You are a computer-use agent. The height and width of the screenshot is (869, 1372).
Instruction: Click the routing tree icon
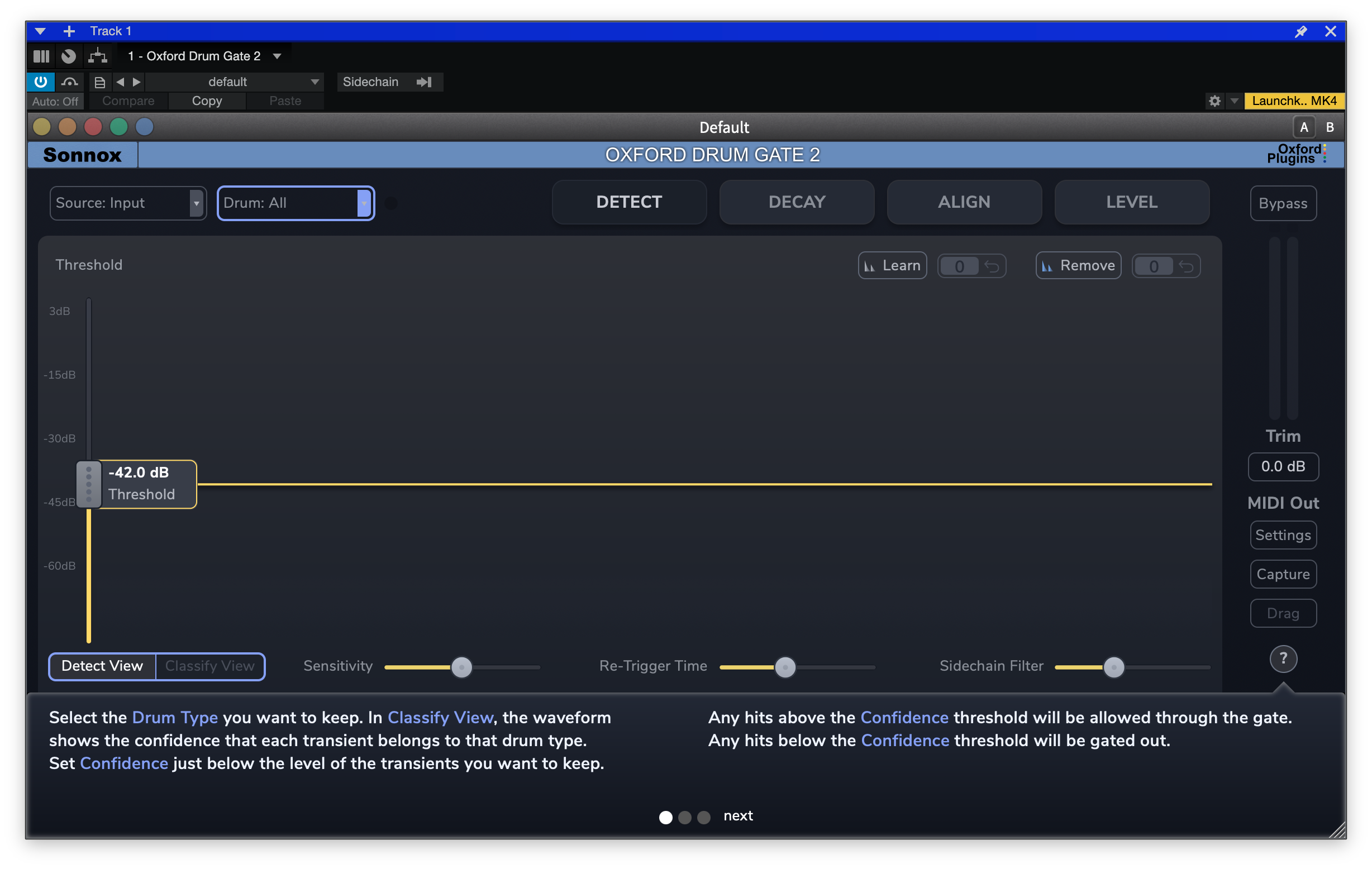click(x=97, y=56)
